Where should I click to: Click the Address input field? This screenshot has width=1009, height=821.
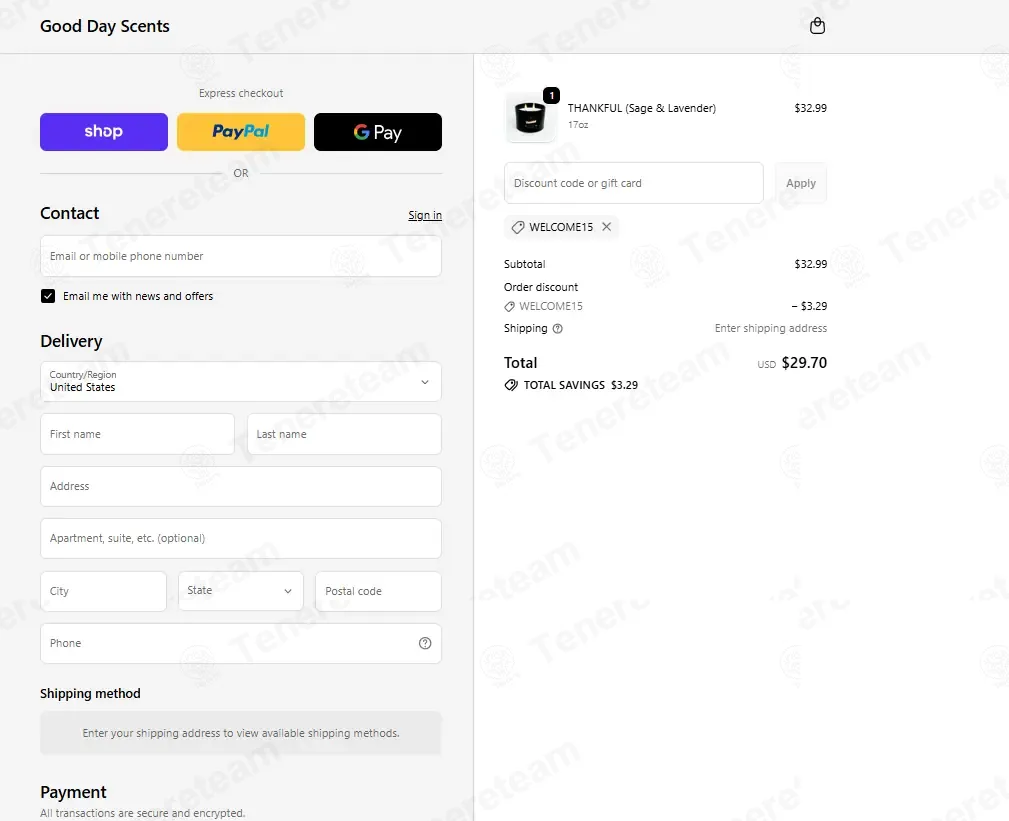click(x=241, y=486)
